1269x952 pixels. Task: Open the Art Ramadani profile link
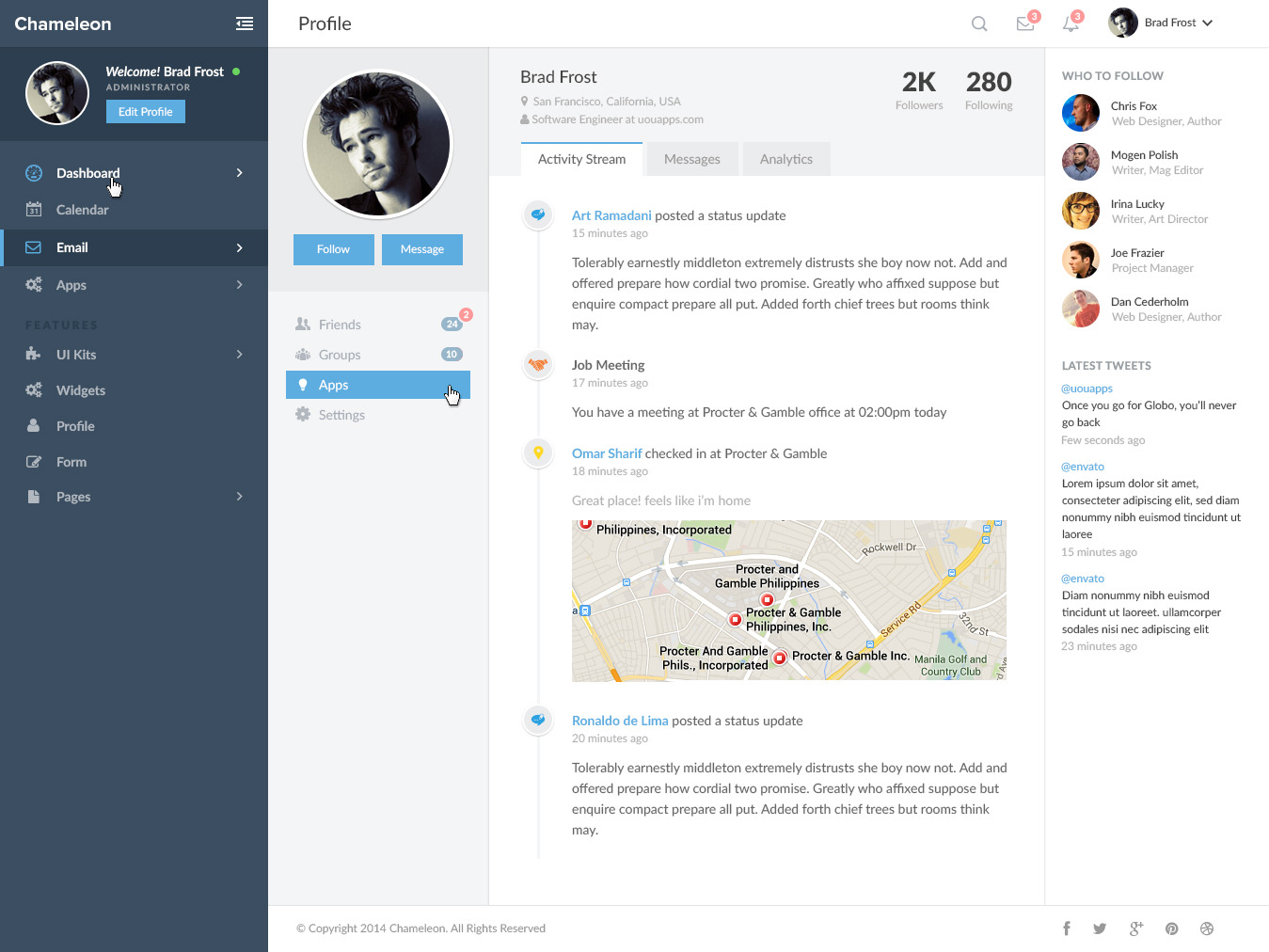tap(611, 215)
